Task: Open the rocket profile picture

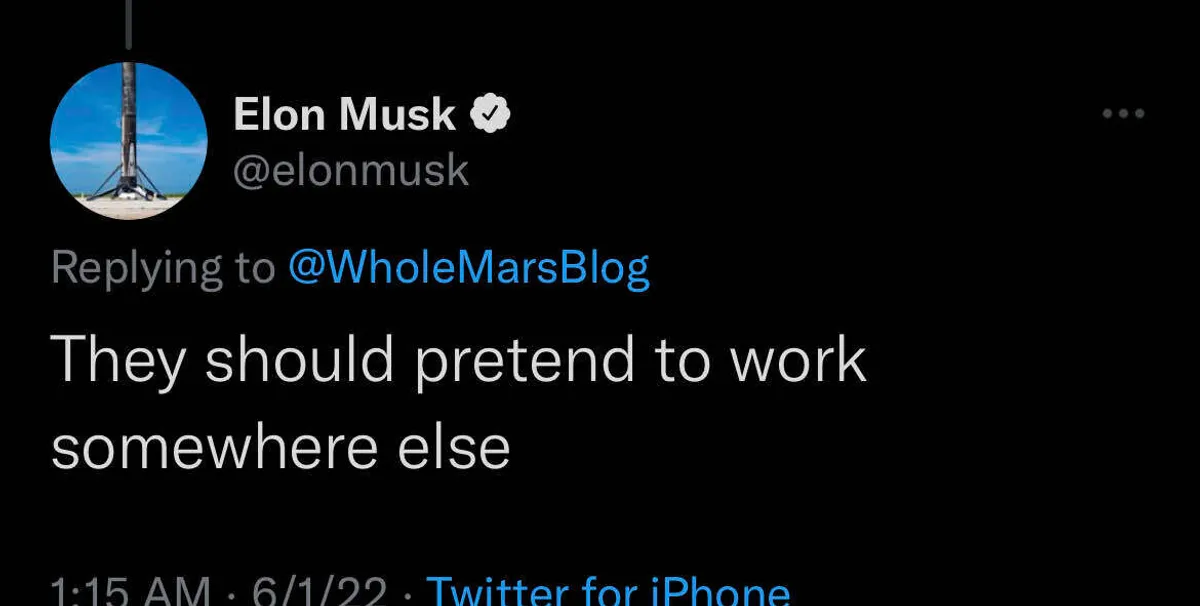Action: tap(128, 140)
